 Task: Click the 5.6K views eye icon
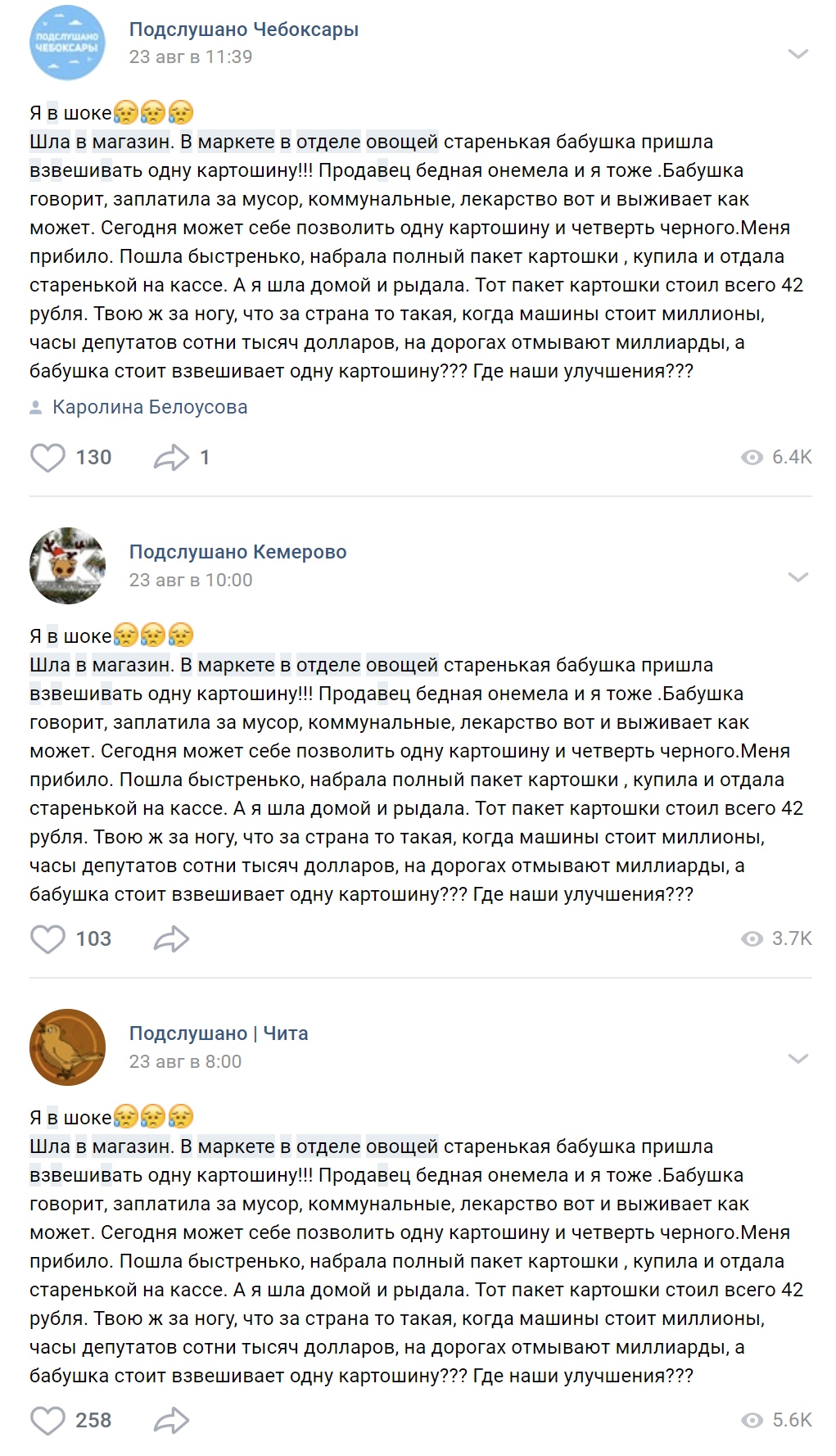pos(752,1421)
